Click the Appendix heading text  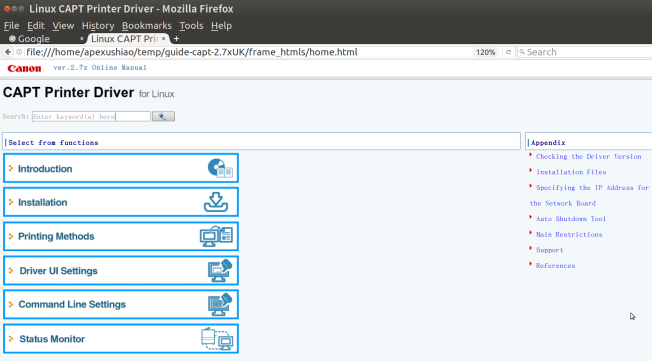tap(548, 143)
